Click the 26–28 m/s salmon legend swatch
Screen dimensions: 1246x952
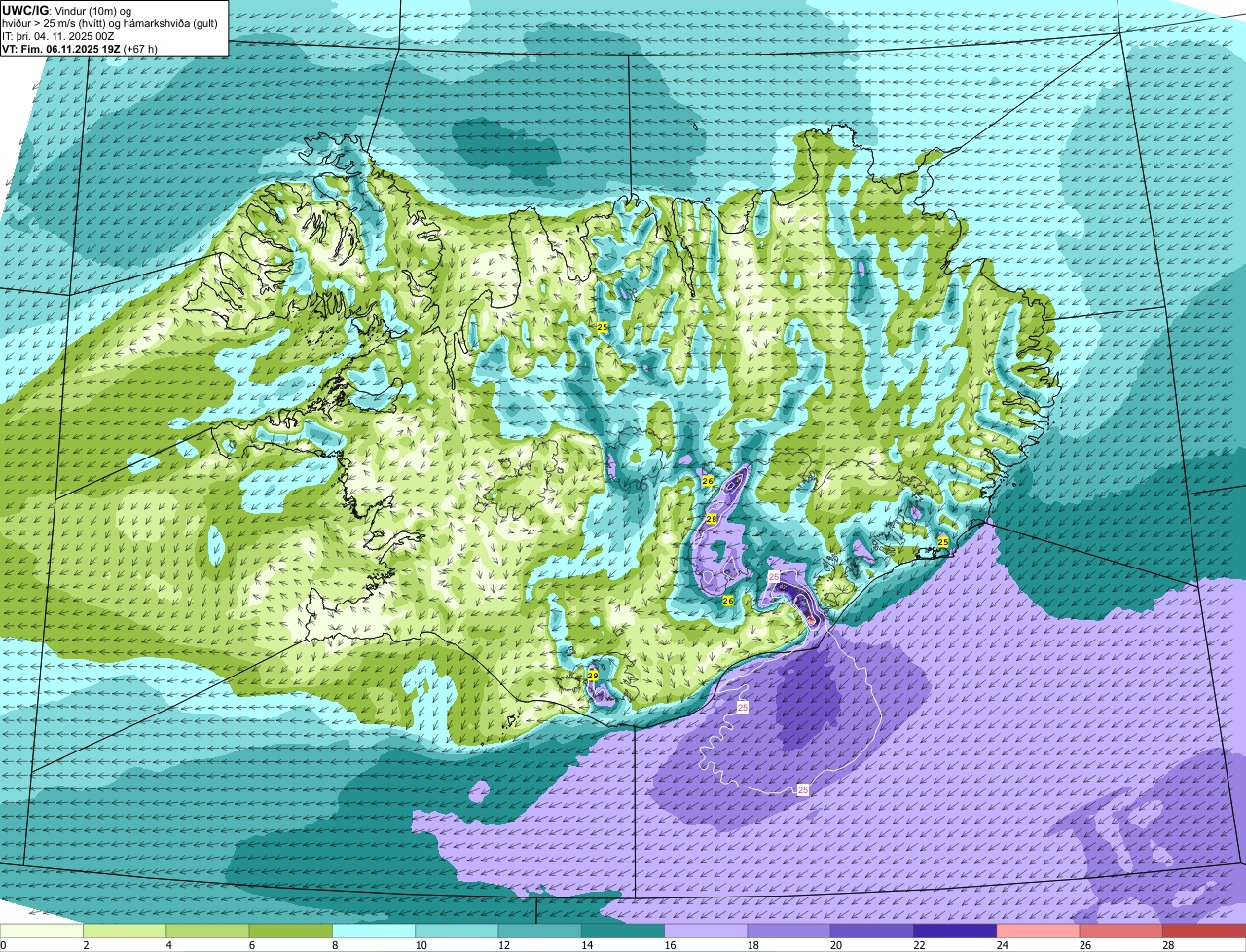[1121, 932]
